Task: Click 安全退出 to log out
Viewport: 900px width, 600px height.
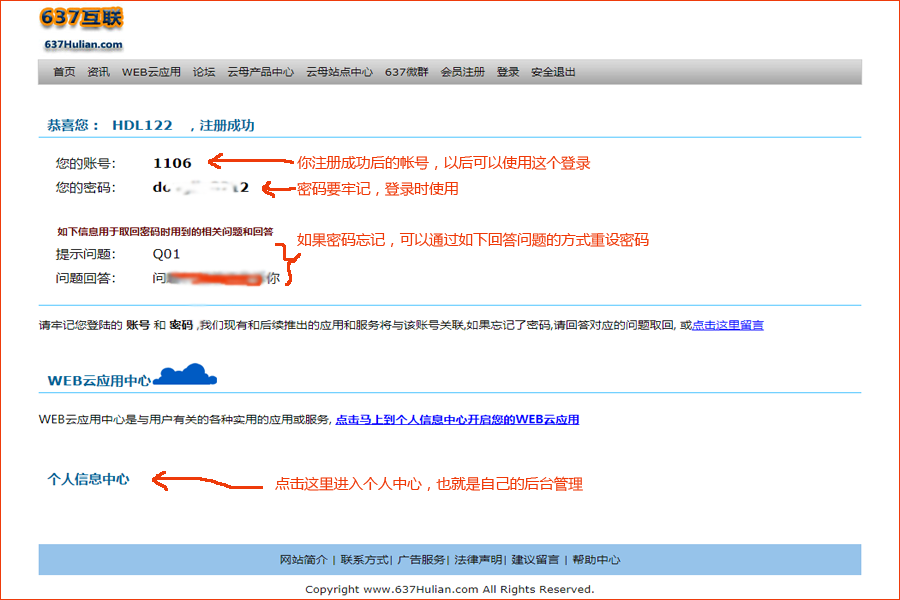Action: 553,72
